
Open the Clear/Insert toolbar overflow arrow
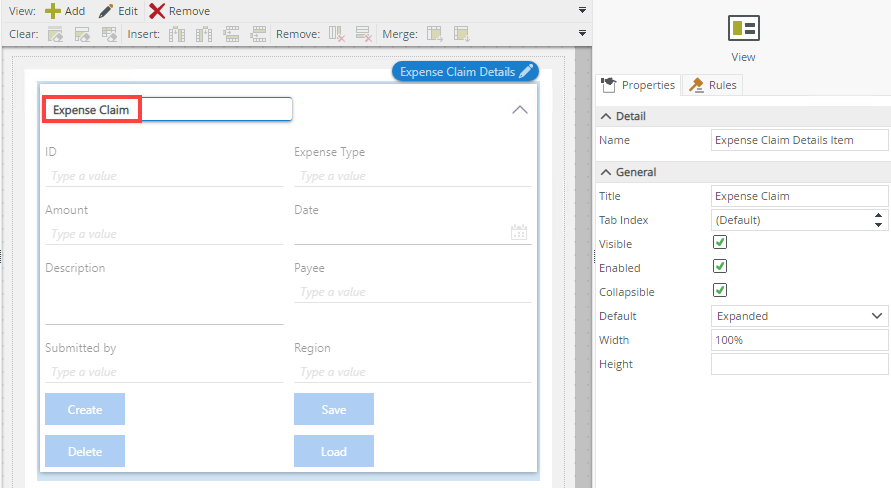coord(582,33)
